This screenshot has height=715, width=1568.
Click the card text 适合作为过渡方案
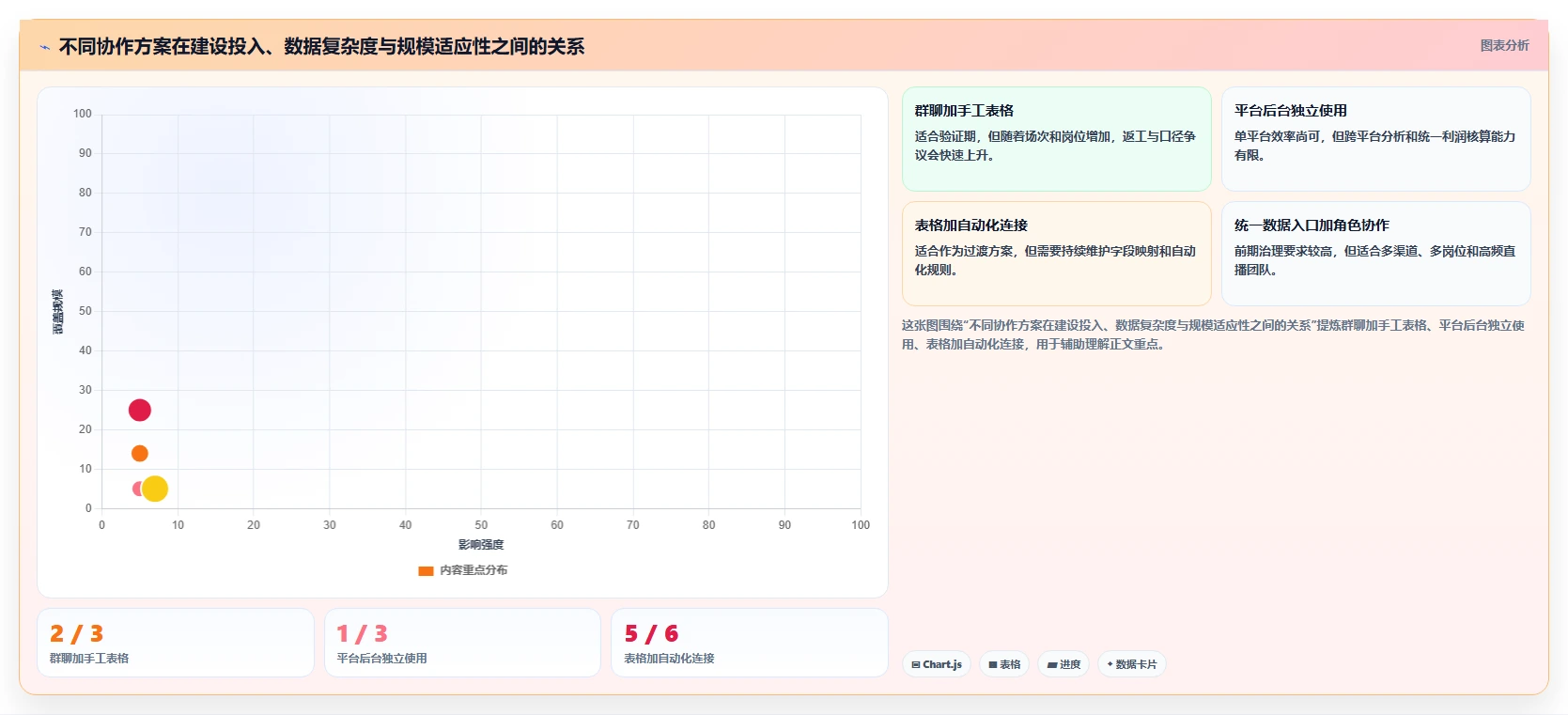(1055, 260)
